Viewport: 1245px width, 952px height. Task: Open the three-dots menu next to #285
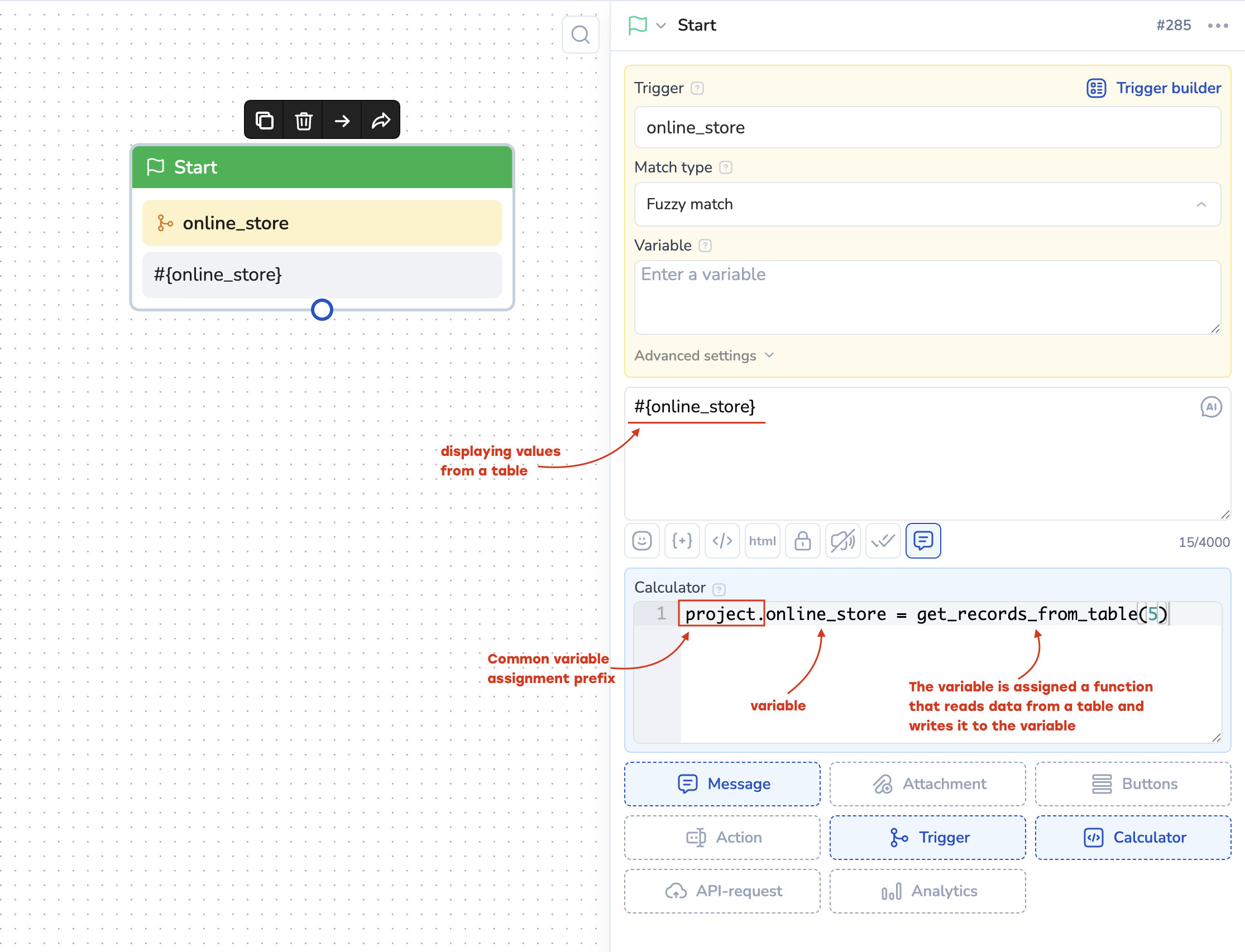(x=1217, y=26)
